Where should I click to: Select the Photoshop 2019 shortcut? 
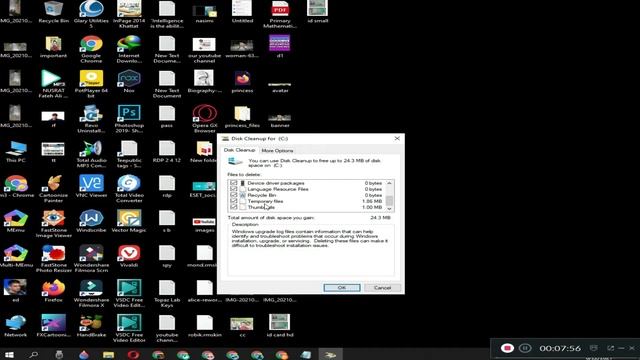click(129, 119)
